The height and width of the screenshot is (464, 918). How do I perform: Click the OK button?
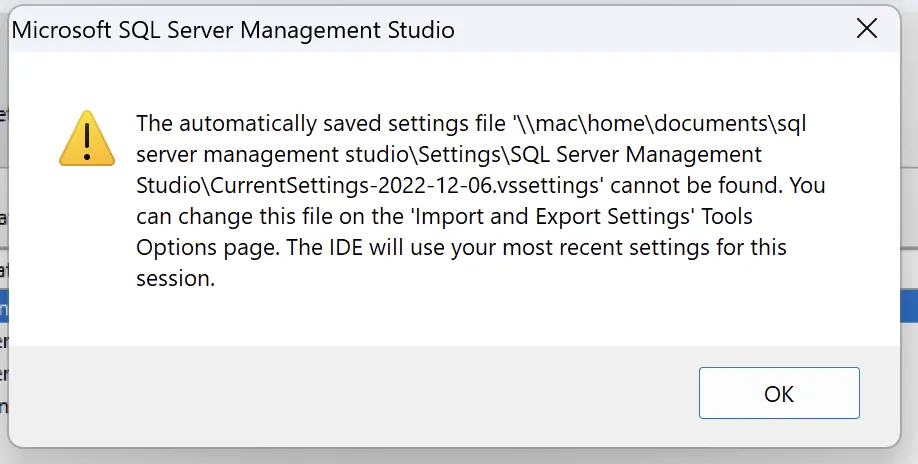(x=779, y=393)
